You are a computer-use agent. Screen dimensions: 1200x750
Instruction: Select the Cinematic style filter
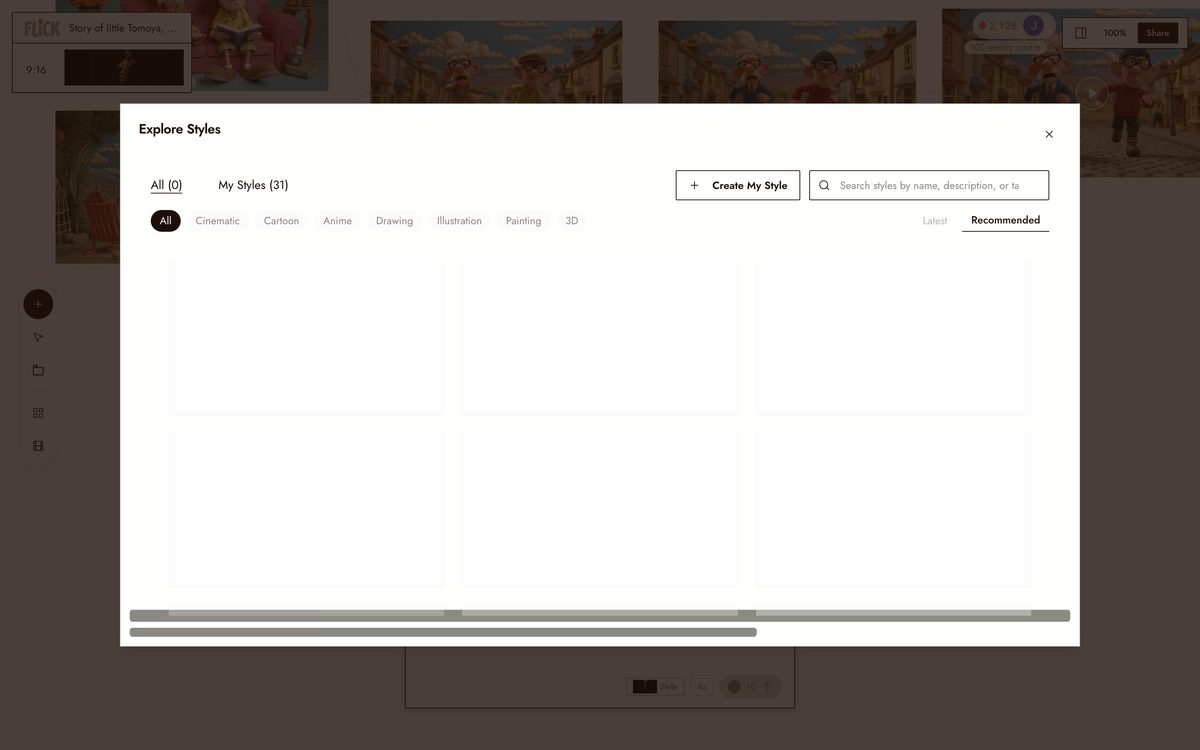218,221
